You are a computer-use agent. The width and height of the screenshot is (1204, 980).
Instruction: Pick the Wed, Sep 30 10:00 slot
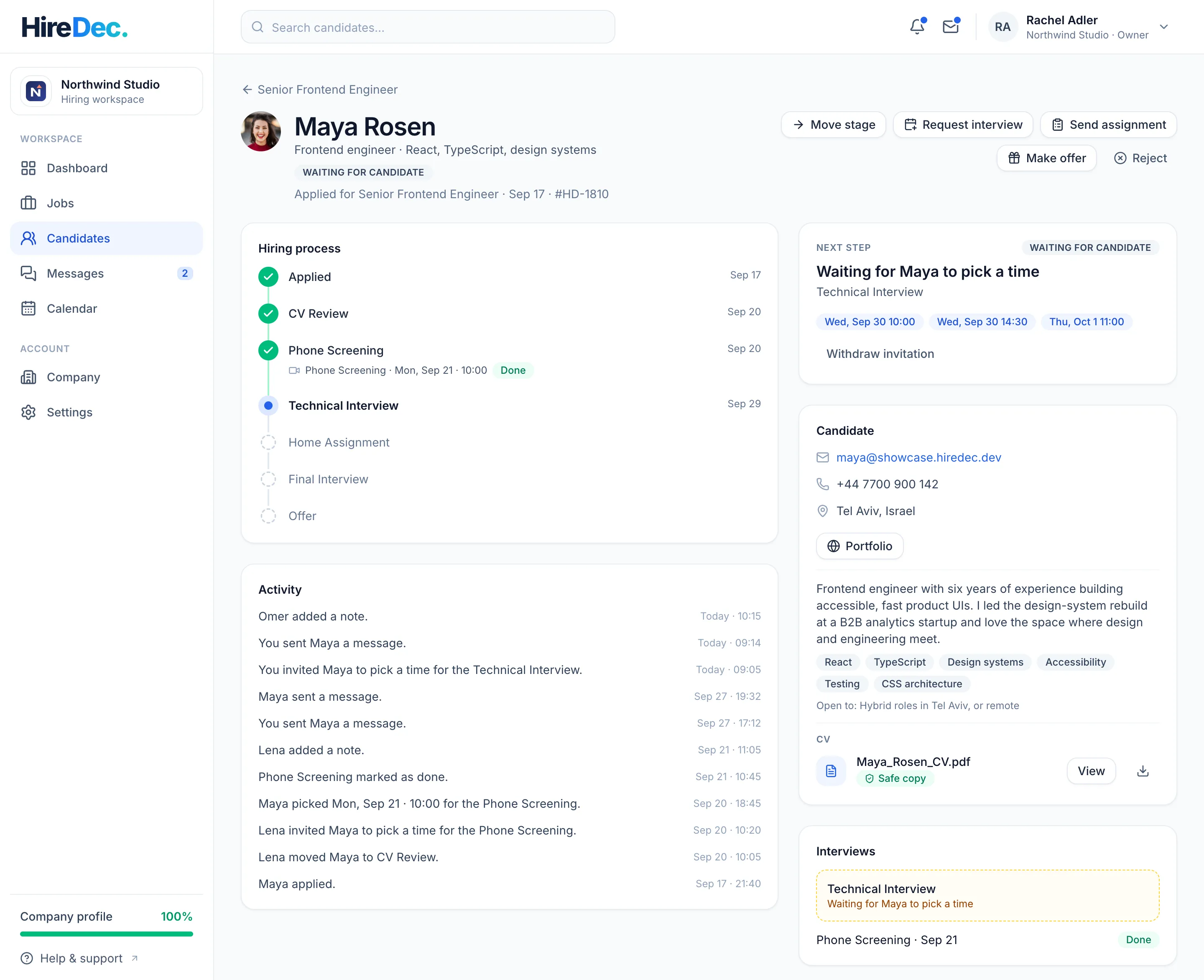870,322
